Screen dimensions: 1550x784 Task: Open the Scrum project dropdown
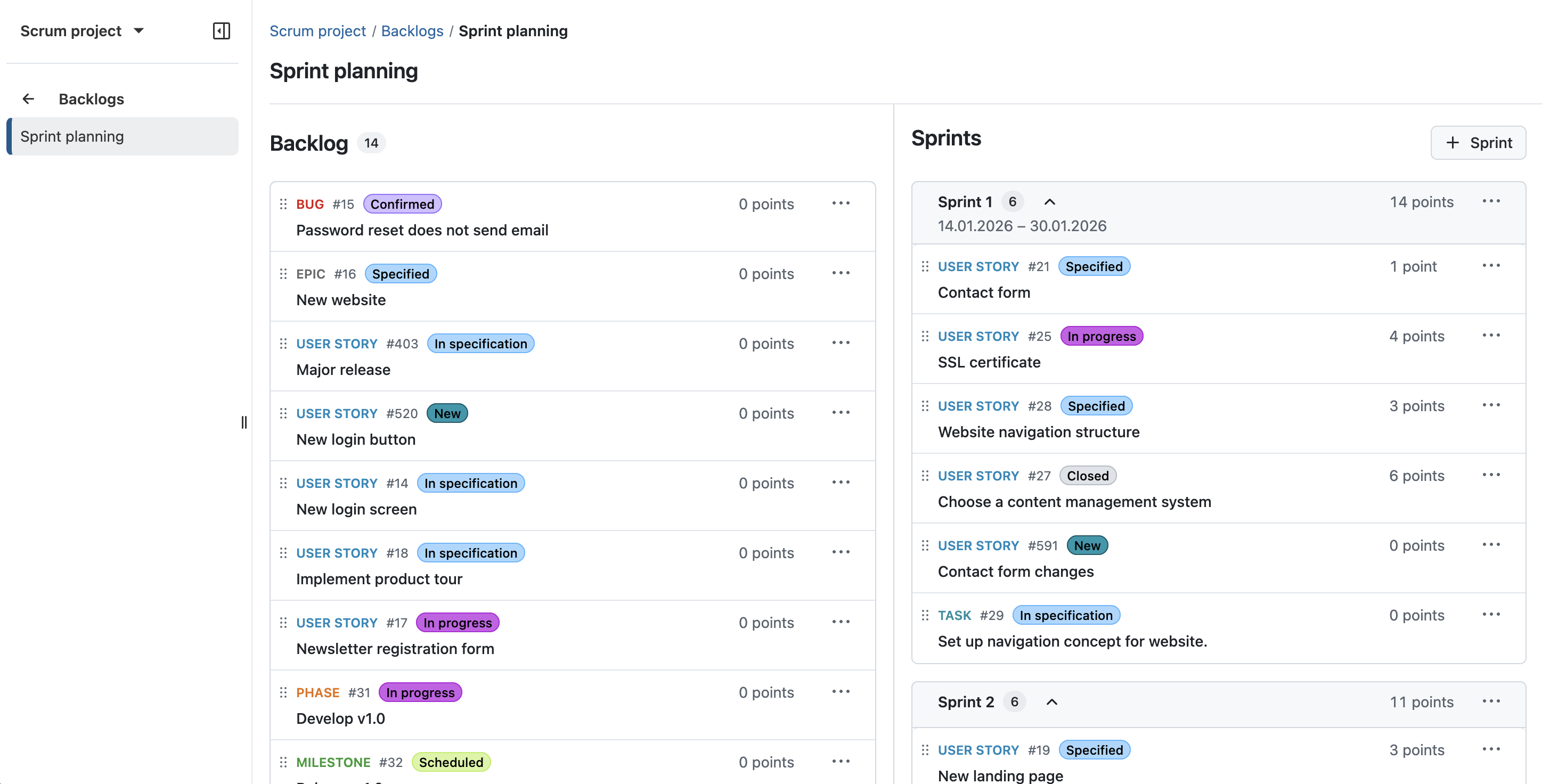click(83, 31)
